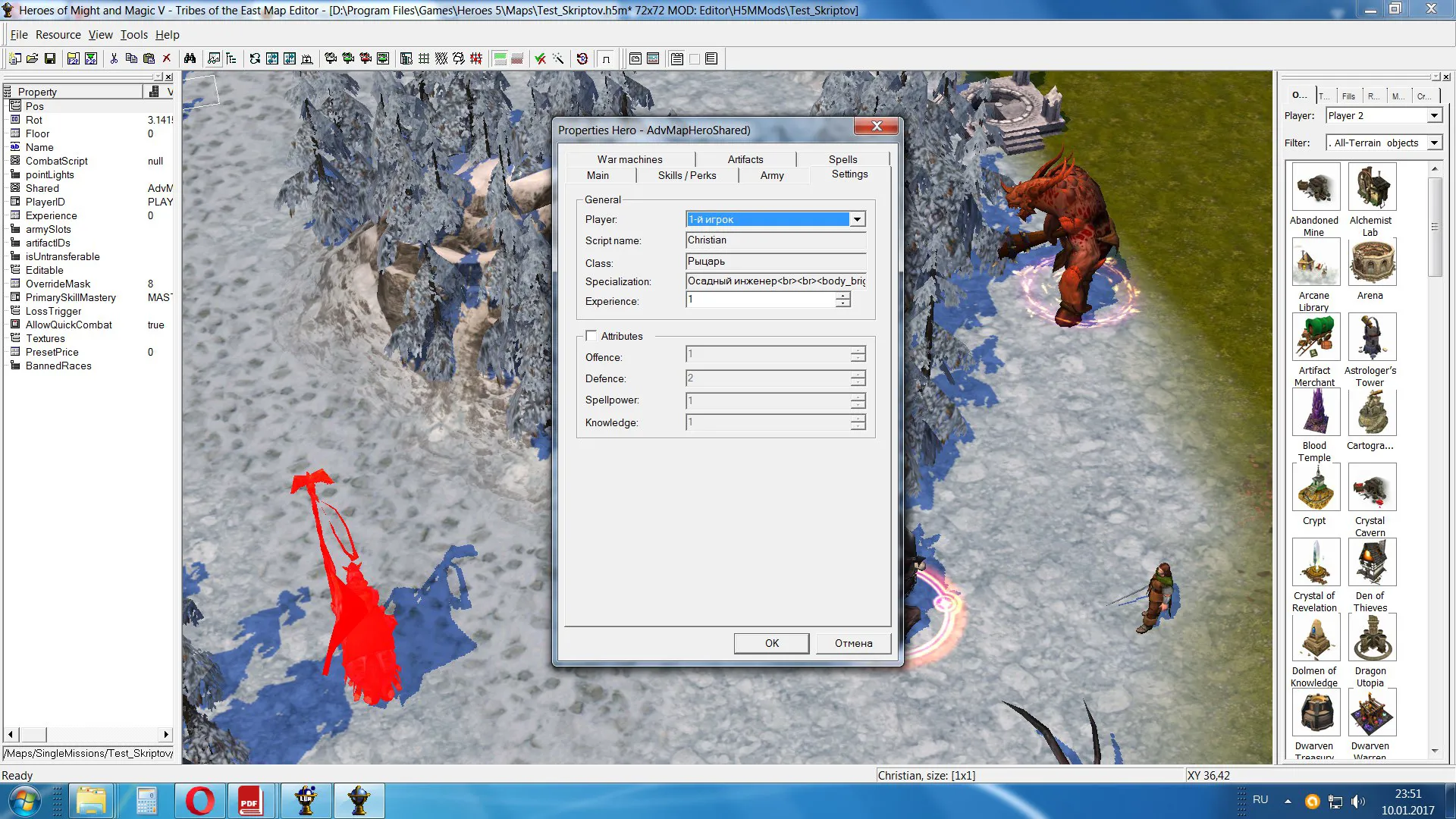Click the red grid toolbar icon

pyautogui.click(x=476, y=58)
